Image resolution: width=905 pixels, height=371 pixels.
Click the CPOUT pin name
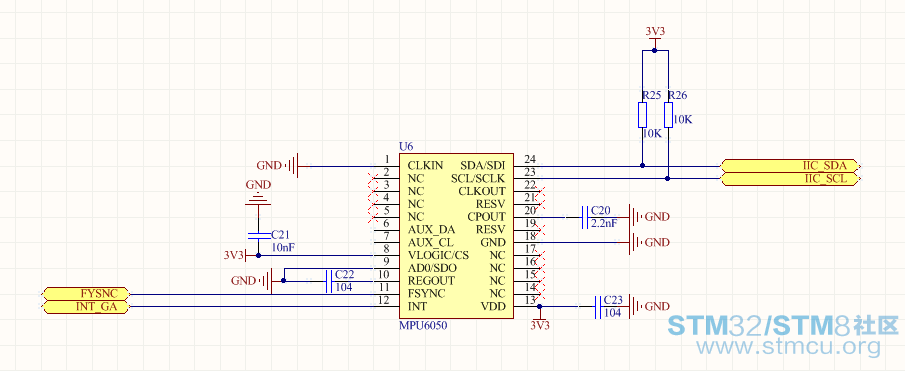click(x=487, y=216)
